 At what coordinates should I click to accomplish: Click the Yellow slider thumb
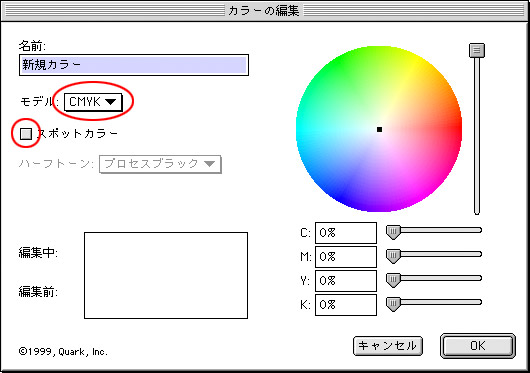tap(393, 280)
